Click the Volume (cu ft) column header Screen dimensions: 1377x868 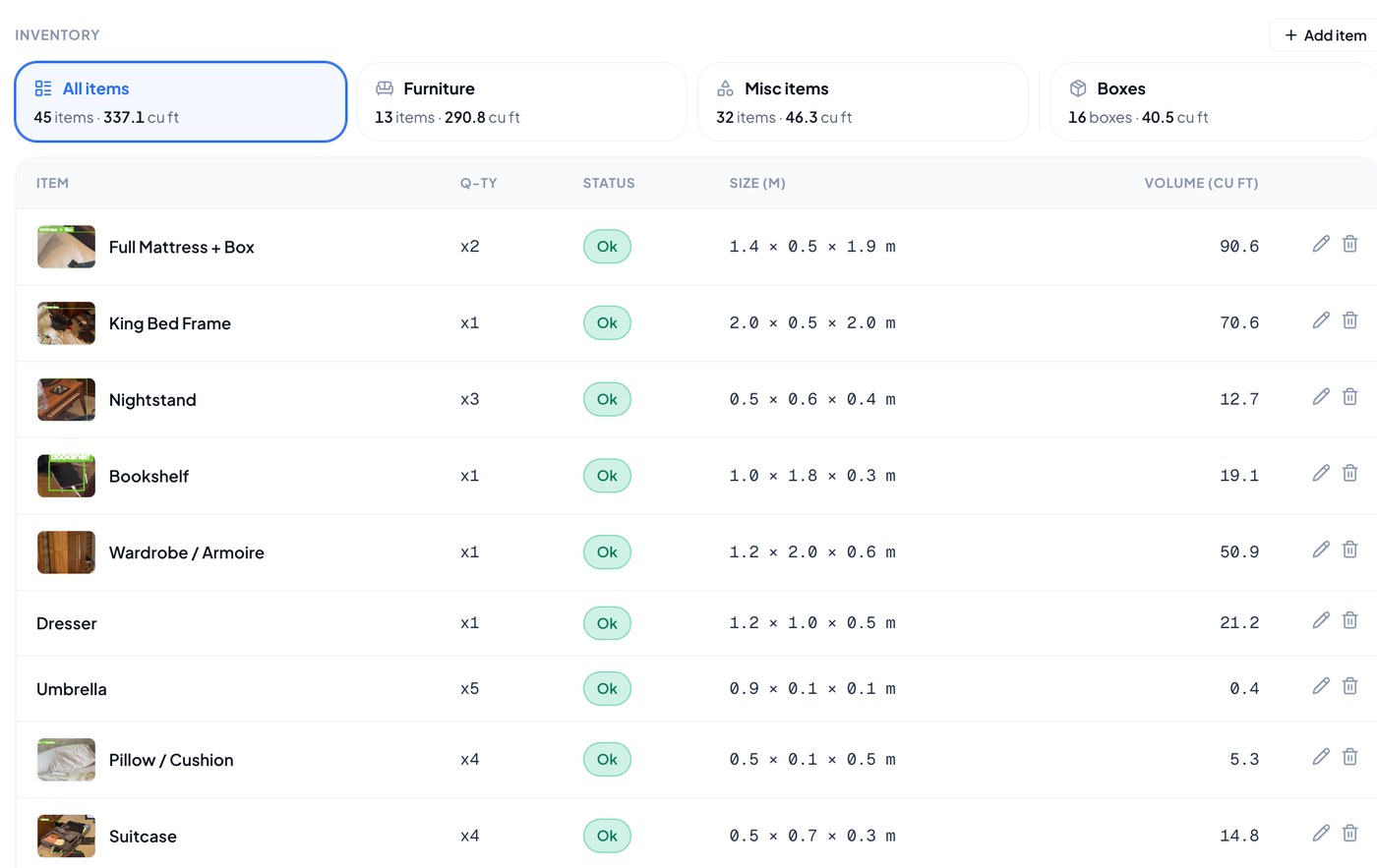click(1201, 183)
